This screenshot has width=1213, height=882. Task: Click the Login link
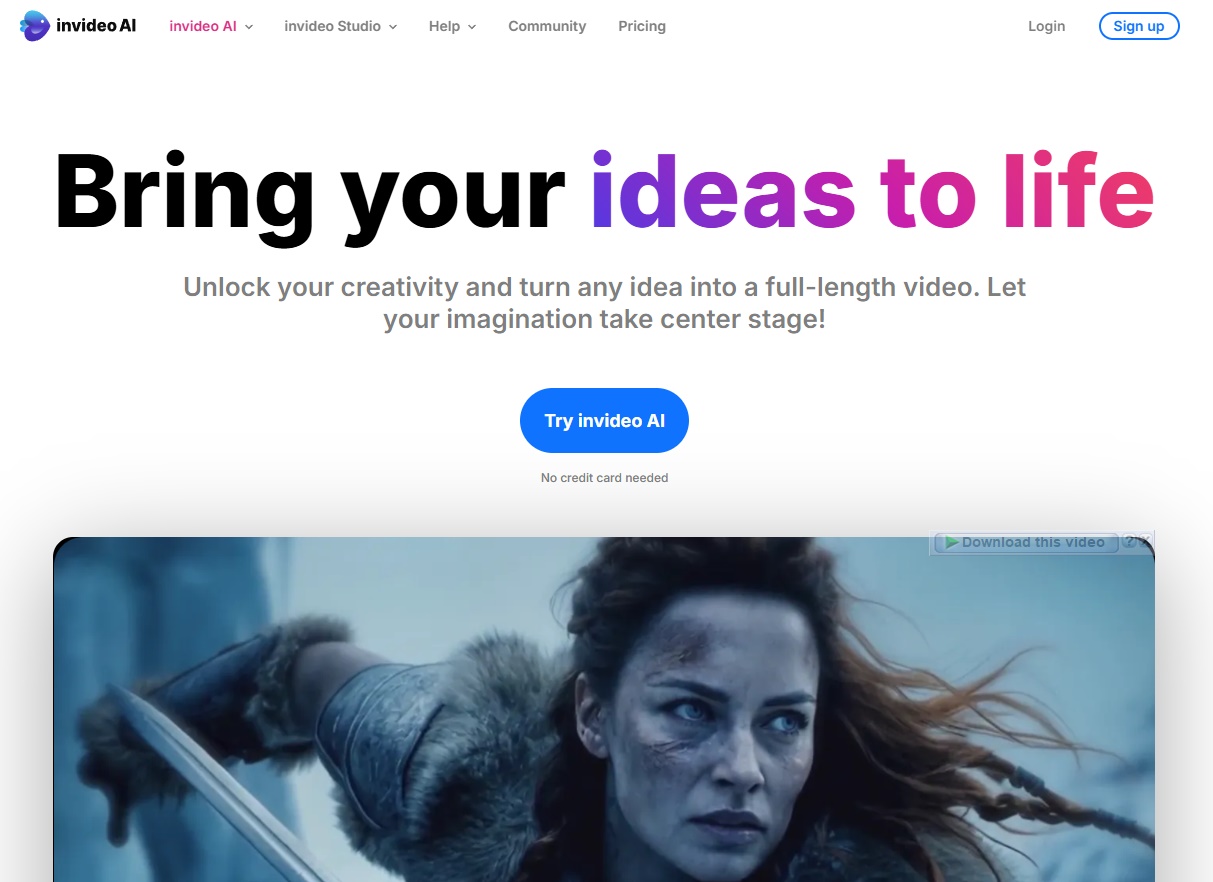click(1046, 26)
